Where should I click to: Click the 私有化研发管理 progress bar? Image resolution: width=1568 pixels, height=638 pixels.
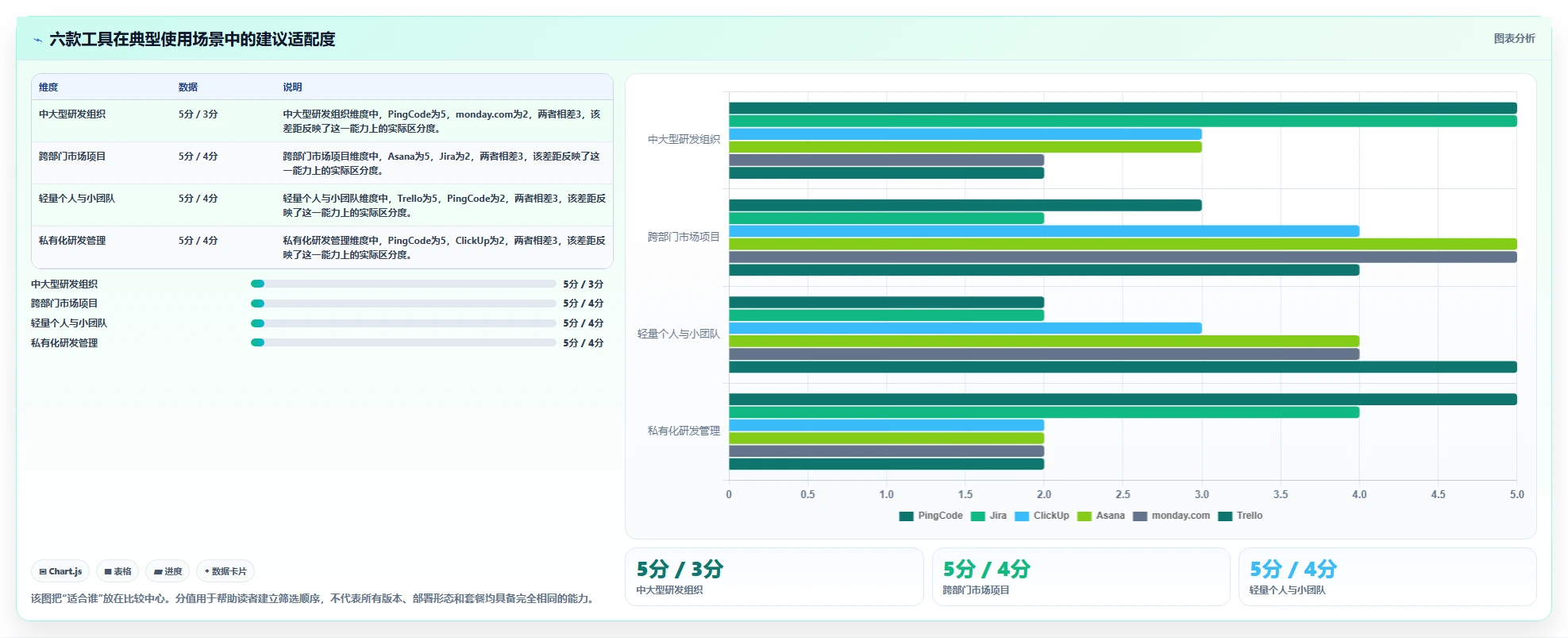click(x=403, y=343)
